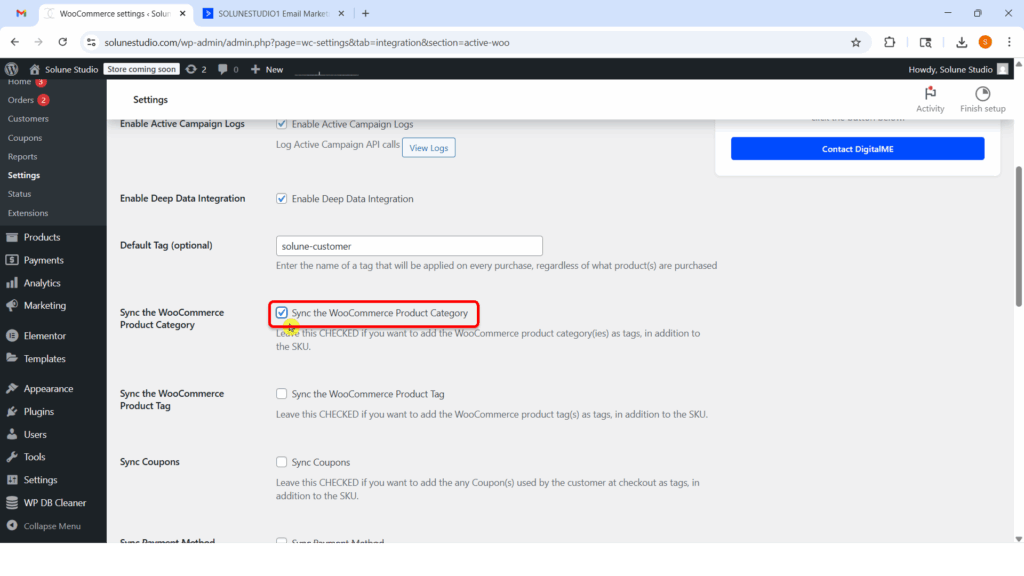Click the Marketing megaphone icon
Image resolution: width=1024 pixels, height=576 pixels.
tap(12, 306)
